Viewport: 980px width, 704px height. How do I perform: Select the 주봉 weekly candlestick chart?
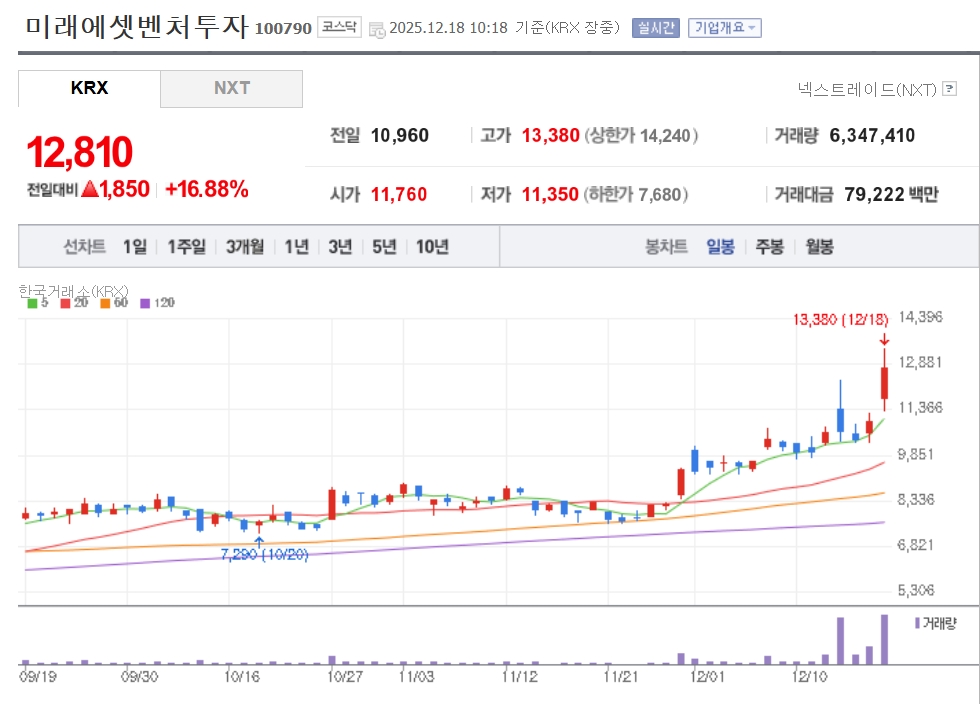pyautogui.click(x=769, y=247)
